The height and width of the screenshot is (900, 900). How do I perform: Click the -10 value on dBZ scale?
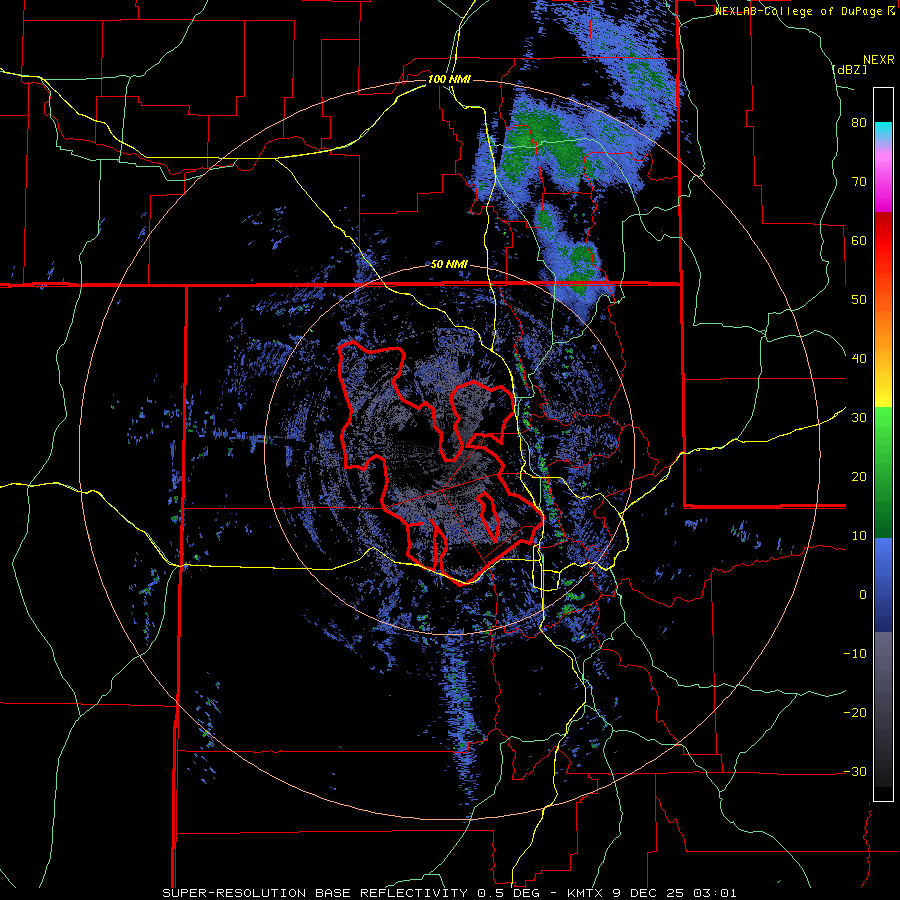pos(855,654)
